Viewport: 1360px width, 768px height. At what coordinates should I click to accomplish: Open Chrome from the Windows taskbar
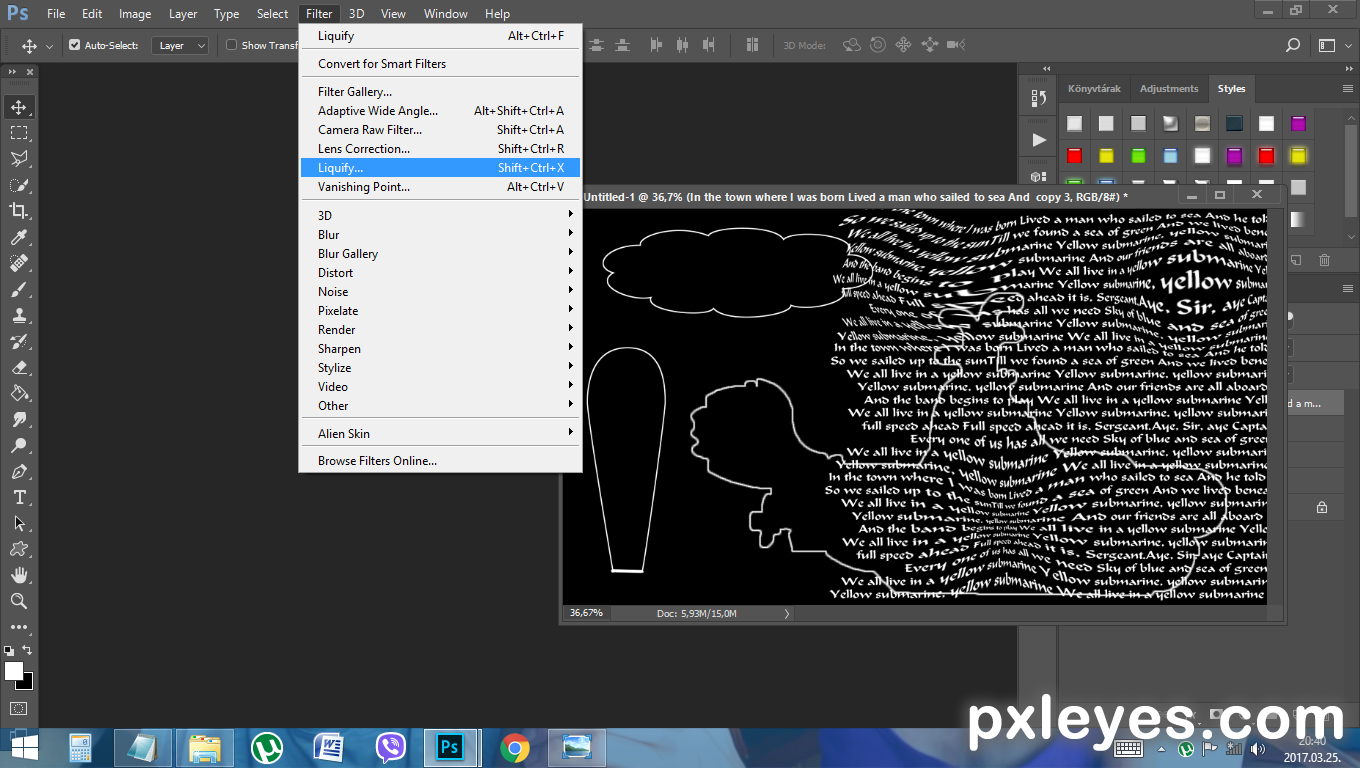click(515, 747)
